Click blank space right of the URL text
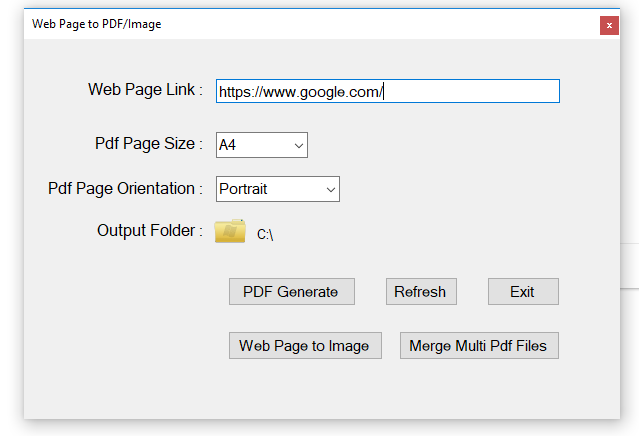Viewport: 639px width, 436px height. click(x=470, y=92)
